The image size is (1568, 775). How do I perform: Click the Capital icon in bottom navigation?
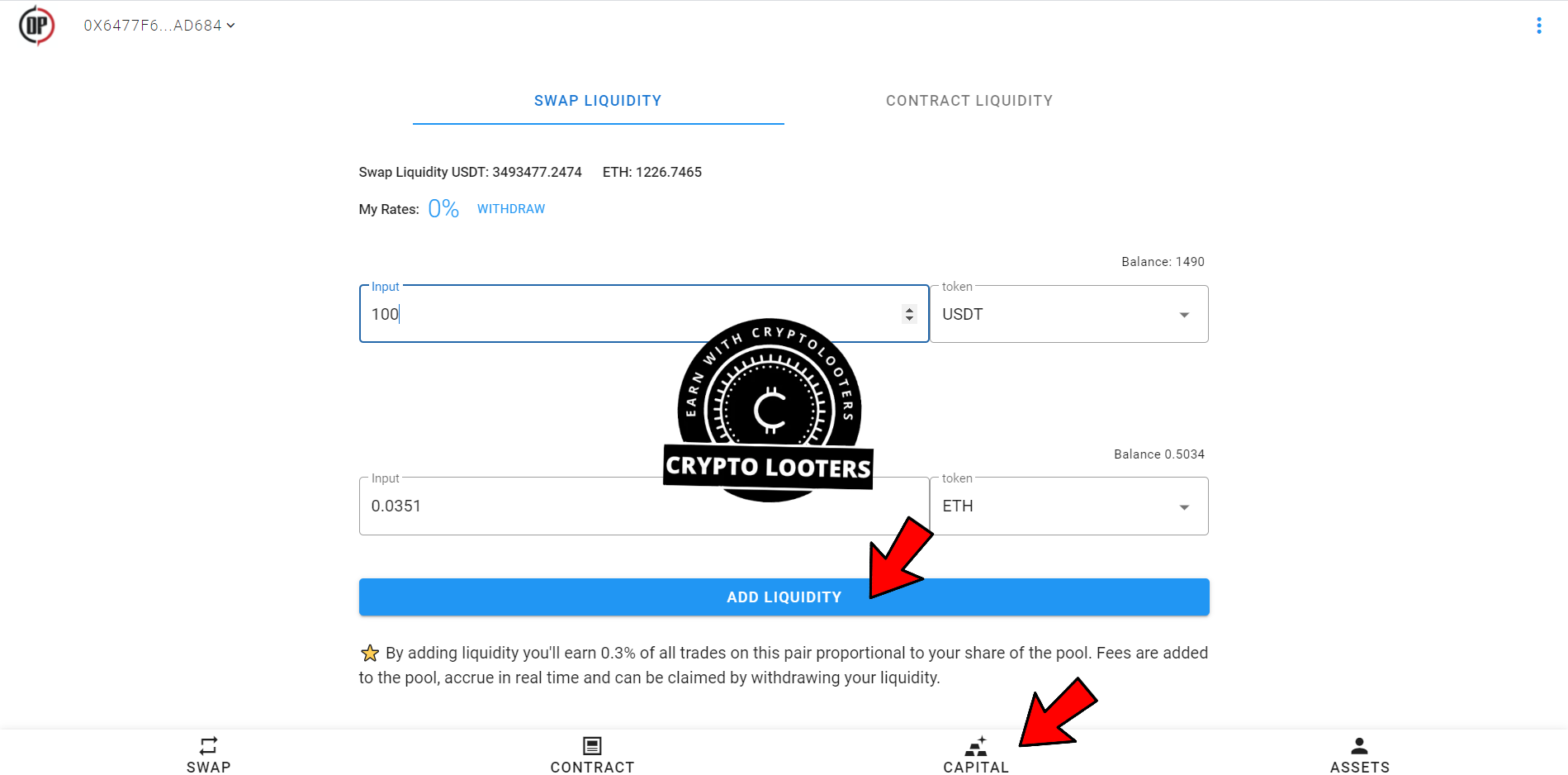tap(976, 745)
